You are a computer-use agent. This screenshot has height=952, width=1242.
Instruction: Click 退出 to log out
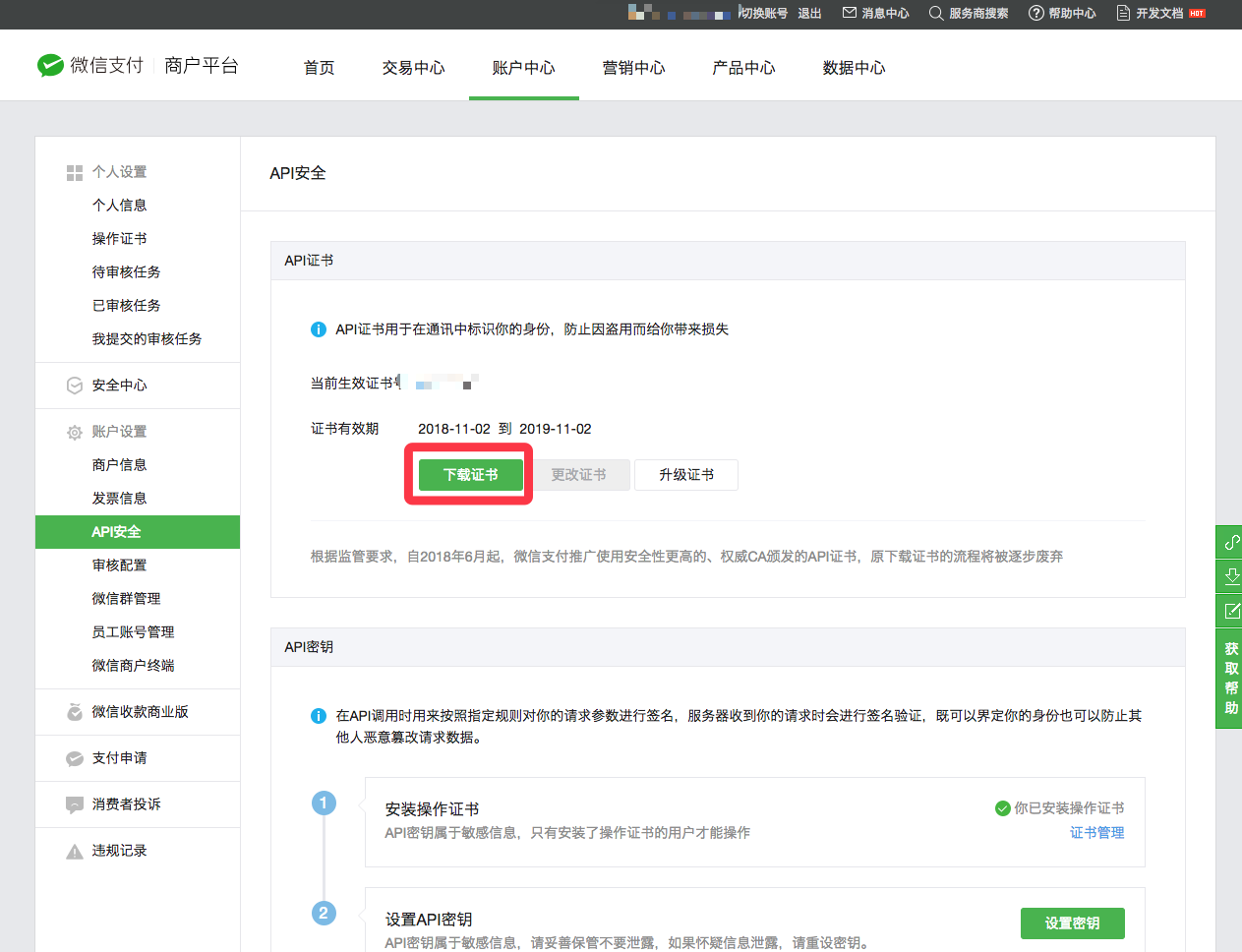(x=809, y=13)
